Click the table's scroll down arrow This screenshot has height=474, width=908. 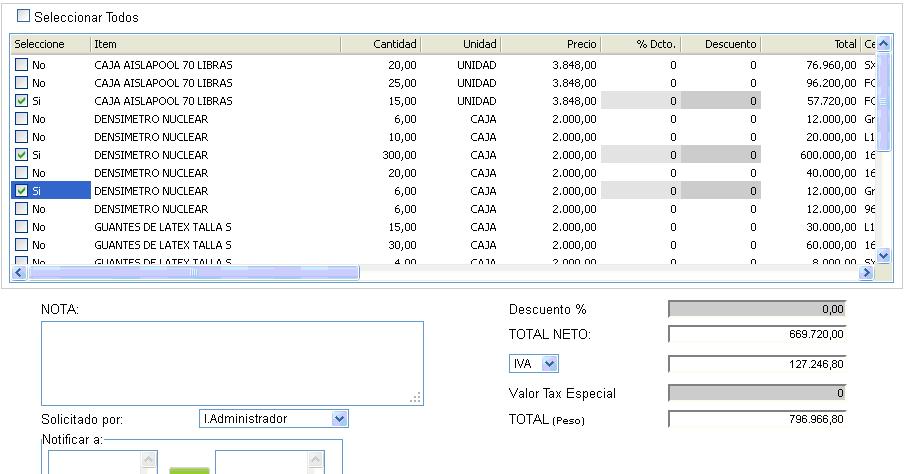point(884,255)
